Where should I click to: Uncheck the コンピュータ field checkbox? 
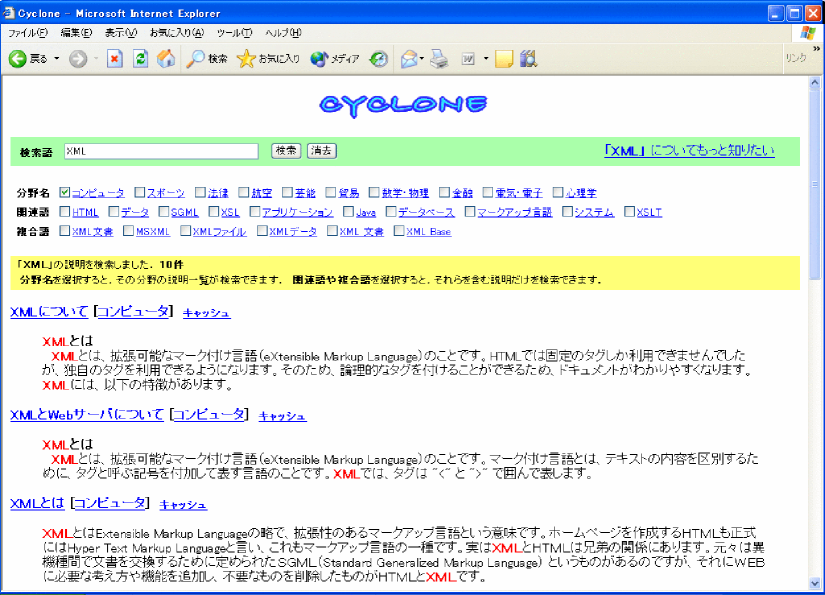(x=64, y=192)
